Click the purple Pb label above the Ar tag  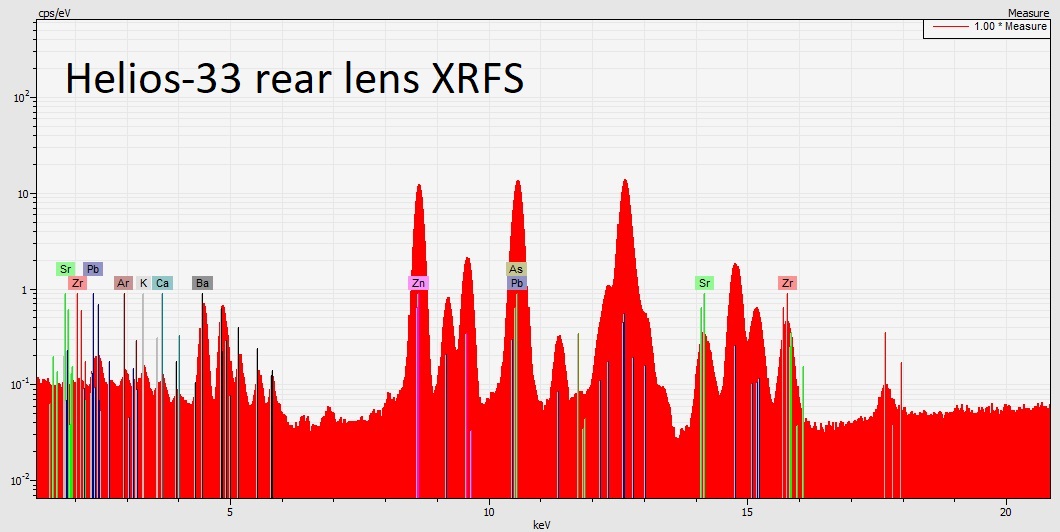click(93, 269)
